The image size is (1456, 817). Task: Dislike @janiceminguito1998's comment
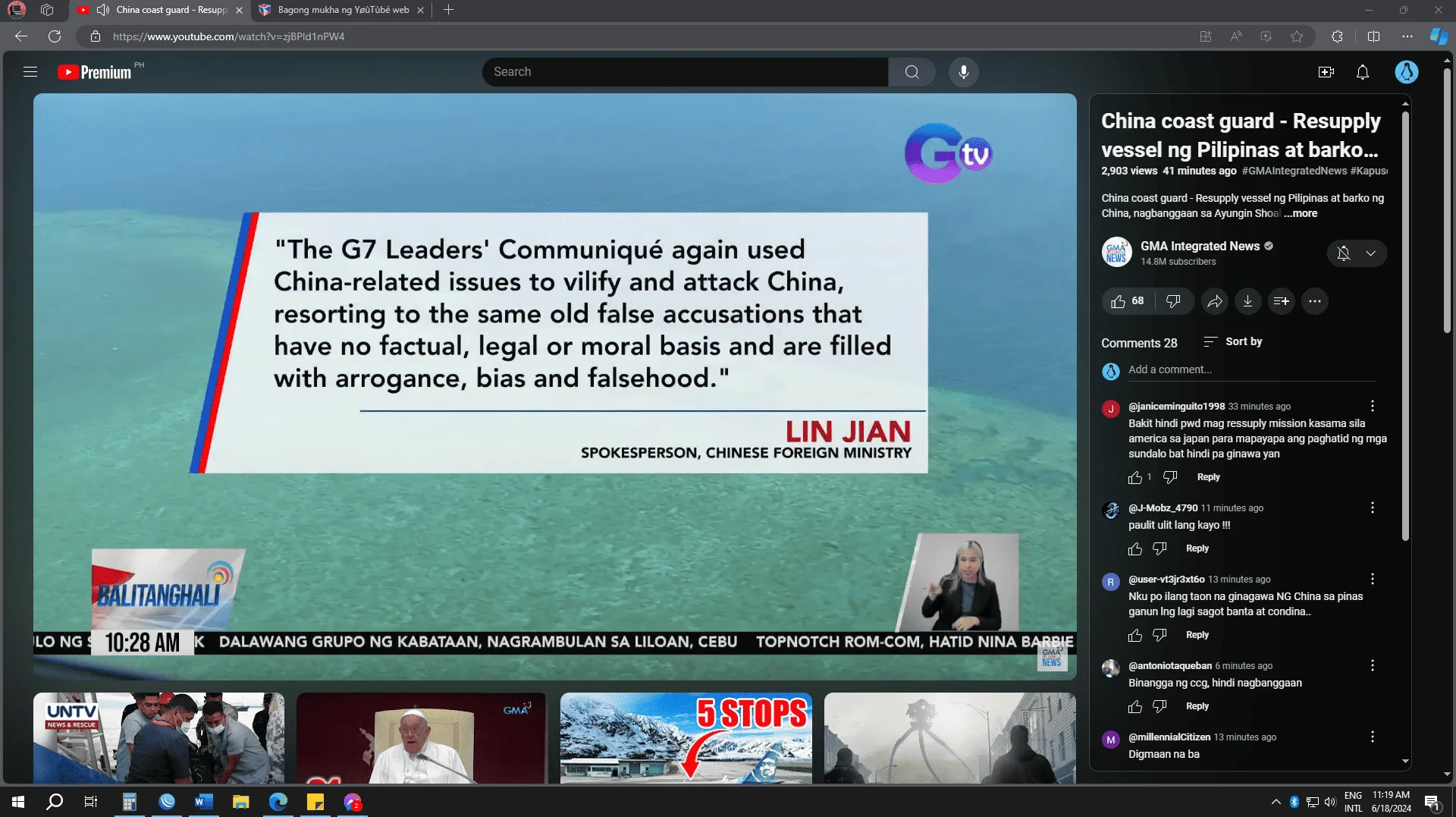click(x=1170, y=477)
